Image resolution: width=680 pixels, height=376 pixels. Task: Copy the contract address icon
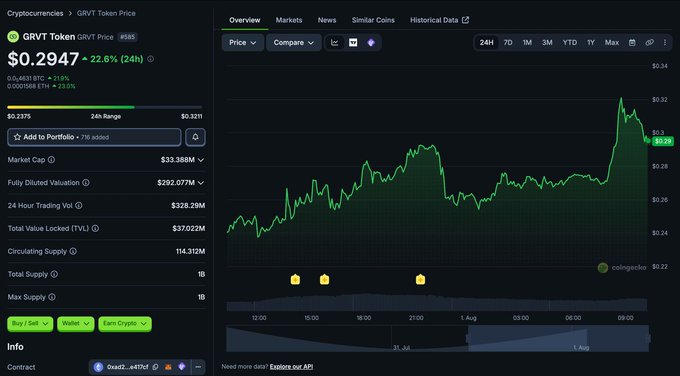155,367
